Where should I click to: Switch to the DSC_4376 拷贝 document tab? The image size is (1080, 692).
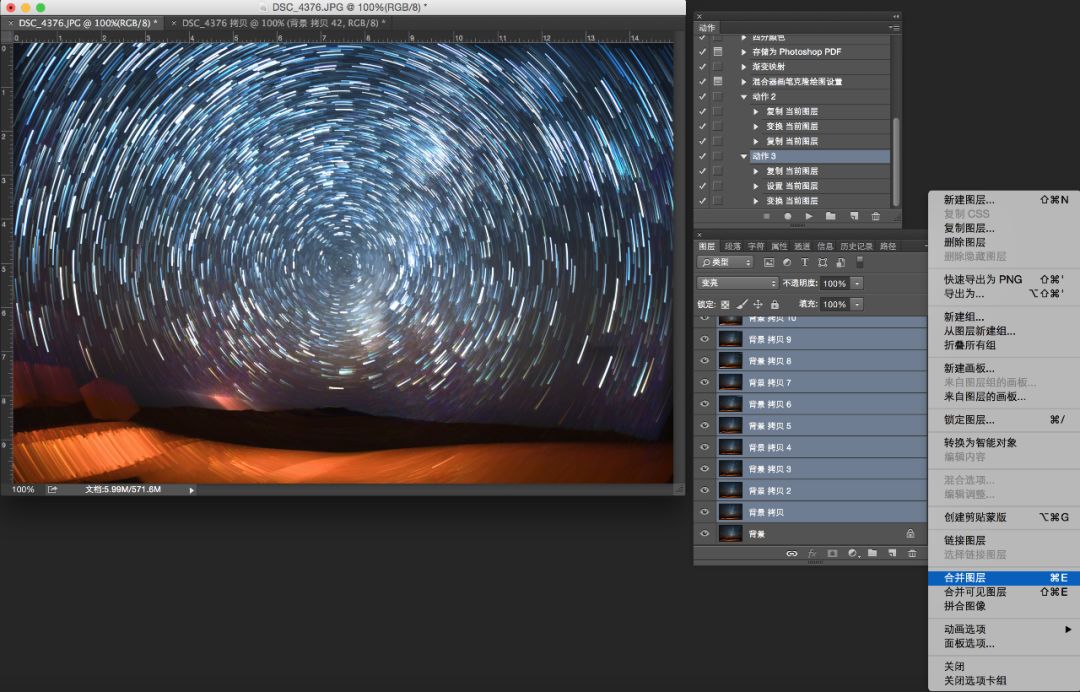point(280,22)
